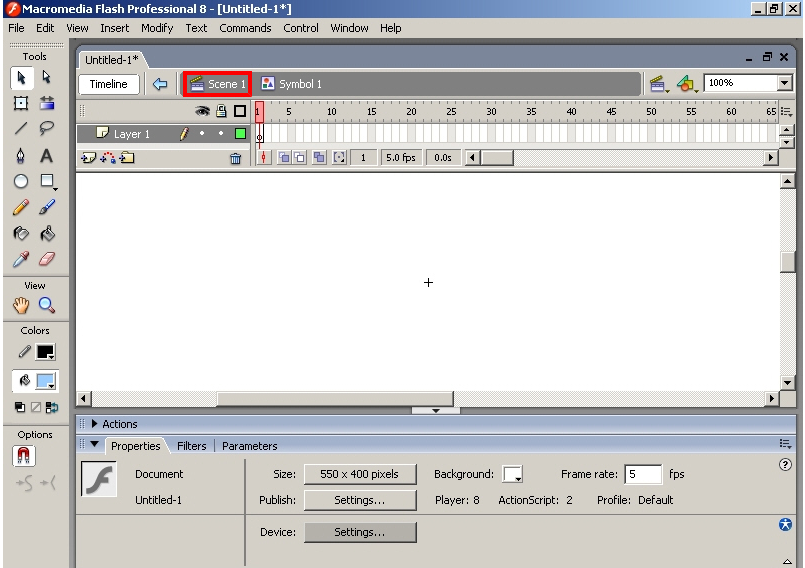
Task: Select the Subselection tool
Action: click(47, 78)
